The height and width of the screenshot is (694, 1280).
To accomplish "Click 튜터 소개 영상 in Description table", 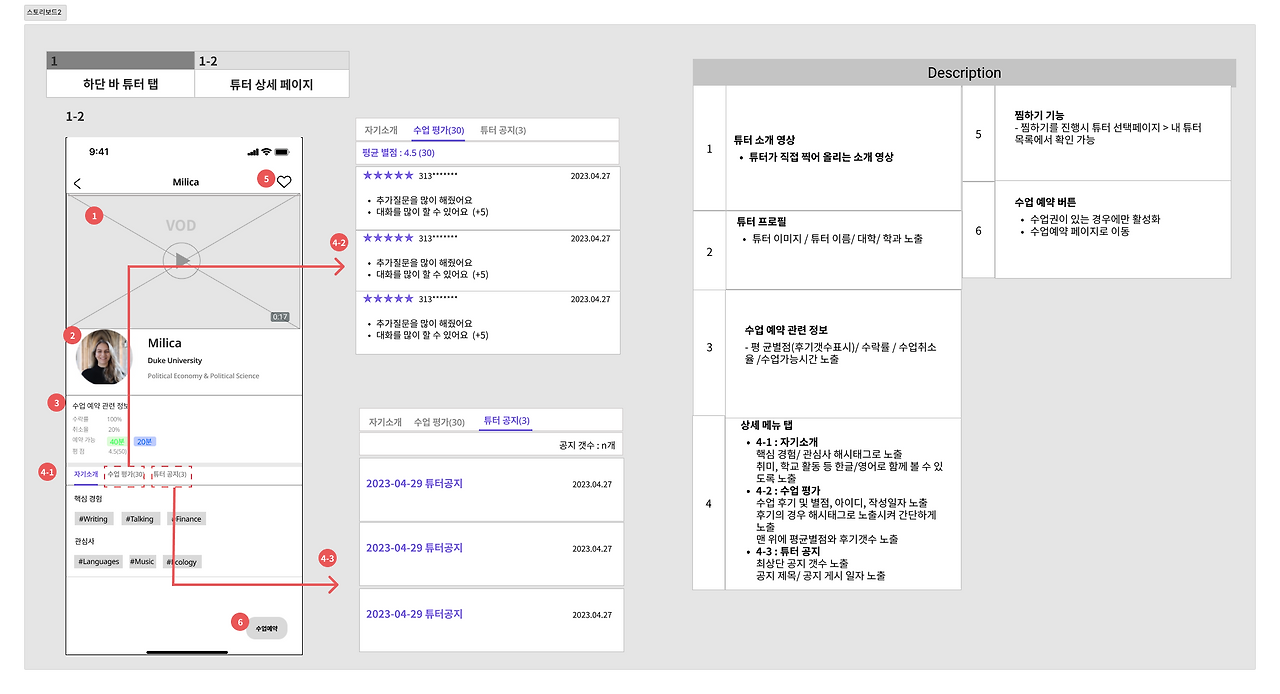I will tap(765, 140).
